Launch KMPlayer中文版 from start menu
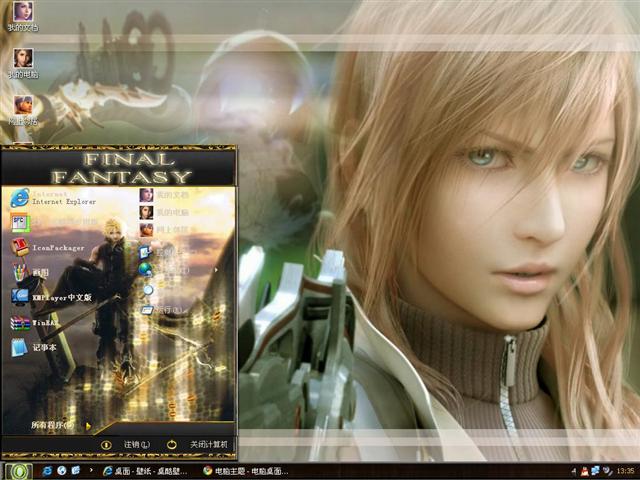This screenshot has width=640, height=480. 51,298
